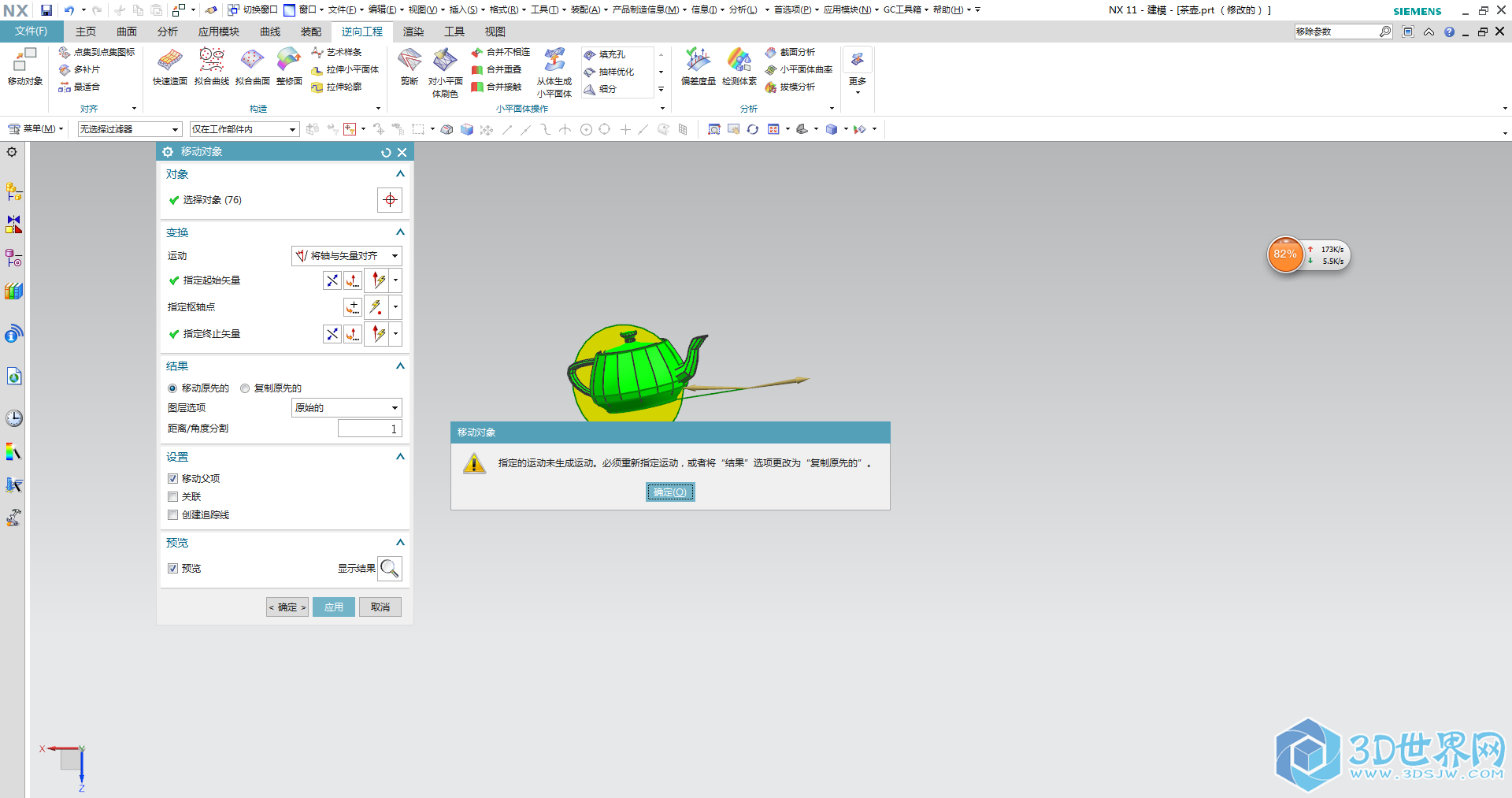Open the 菜单(M) menu

pyautogui.click(x=35, y=129)
